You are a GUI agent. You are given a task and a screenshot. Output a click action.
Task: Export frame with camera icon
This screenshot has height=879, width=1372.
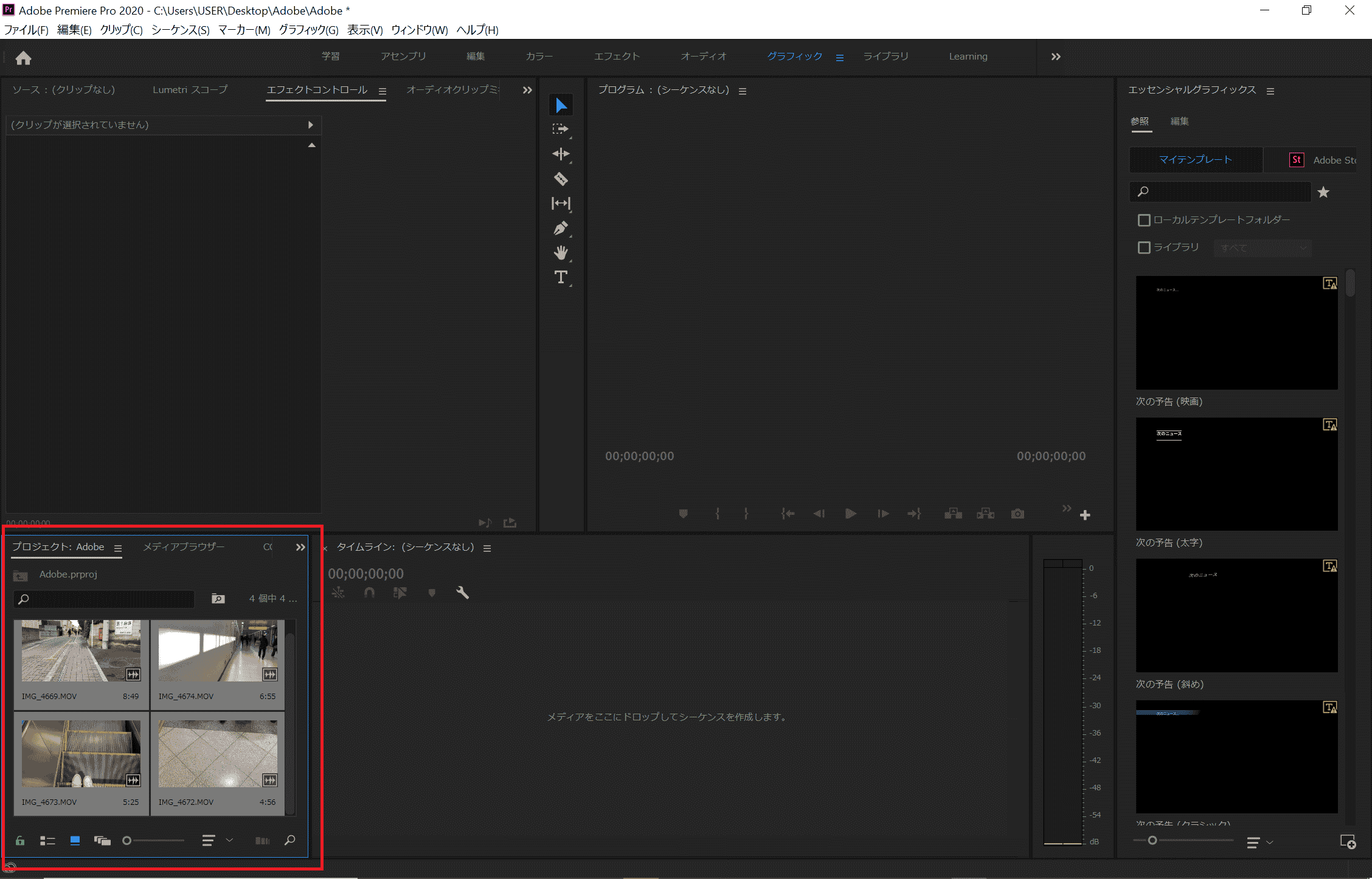click(1017, 514)
